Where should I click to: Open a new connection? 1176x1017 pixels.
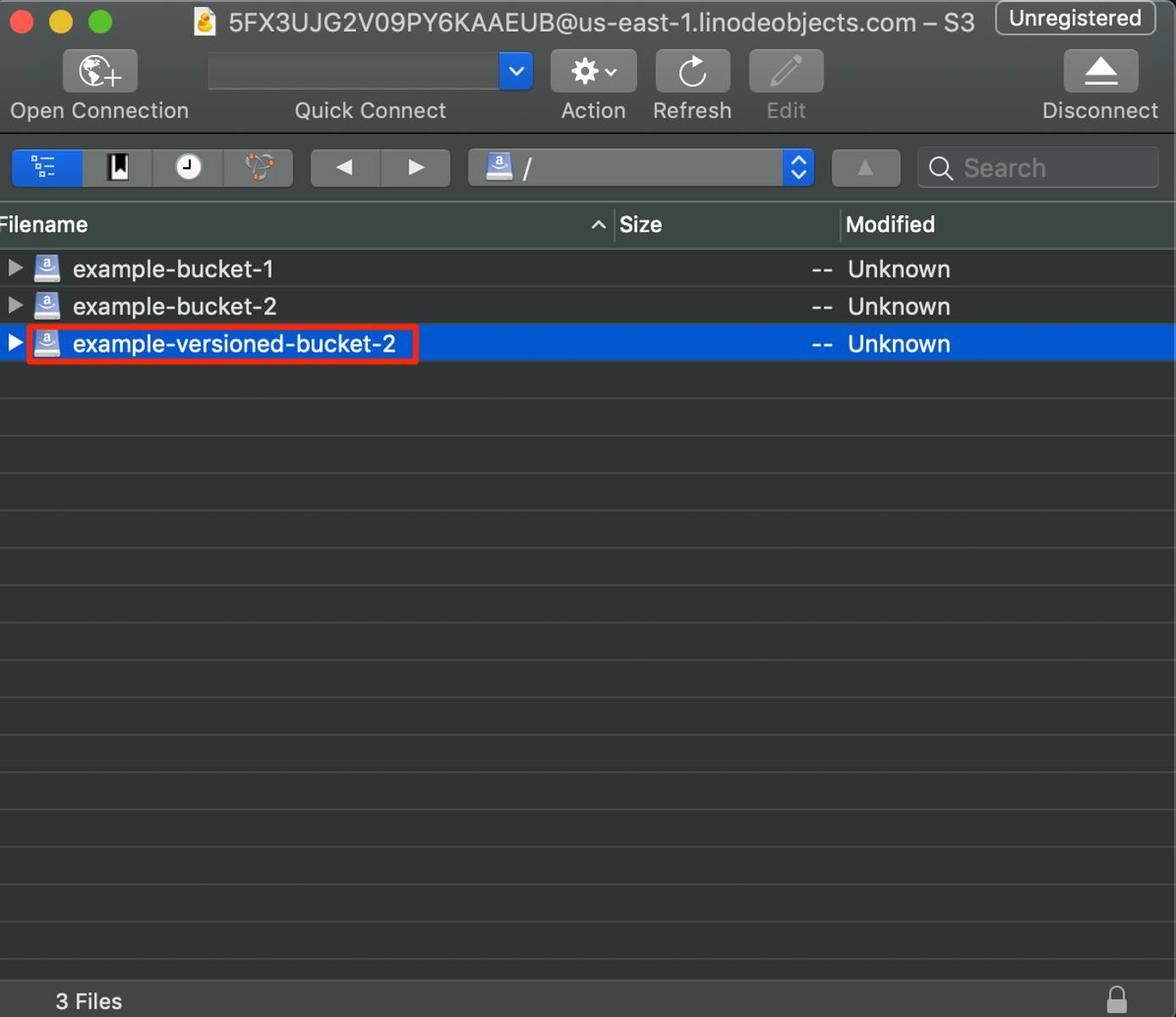(x=98, y=71)
